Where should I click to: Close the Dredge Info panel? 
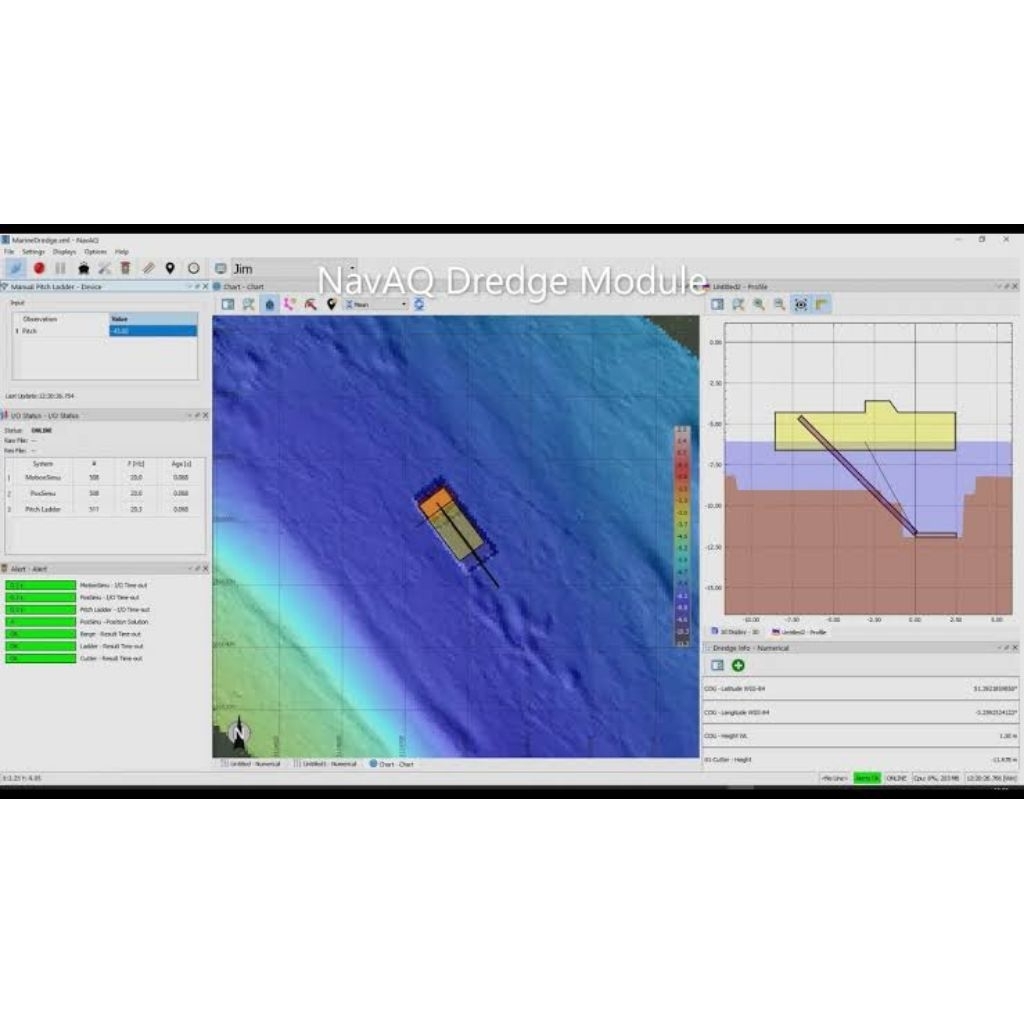(1015, 648)
